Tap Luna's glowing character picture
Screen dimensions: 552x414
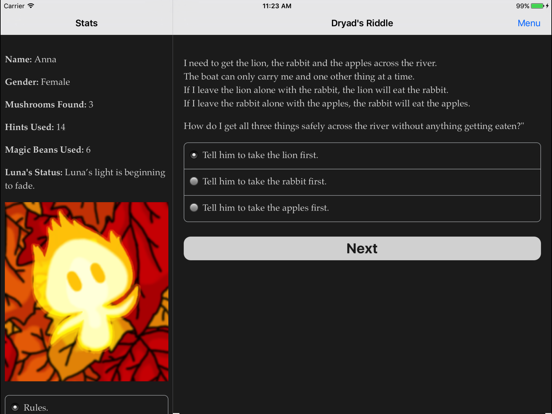pyautogui.click(x=87, y=291)
